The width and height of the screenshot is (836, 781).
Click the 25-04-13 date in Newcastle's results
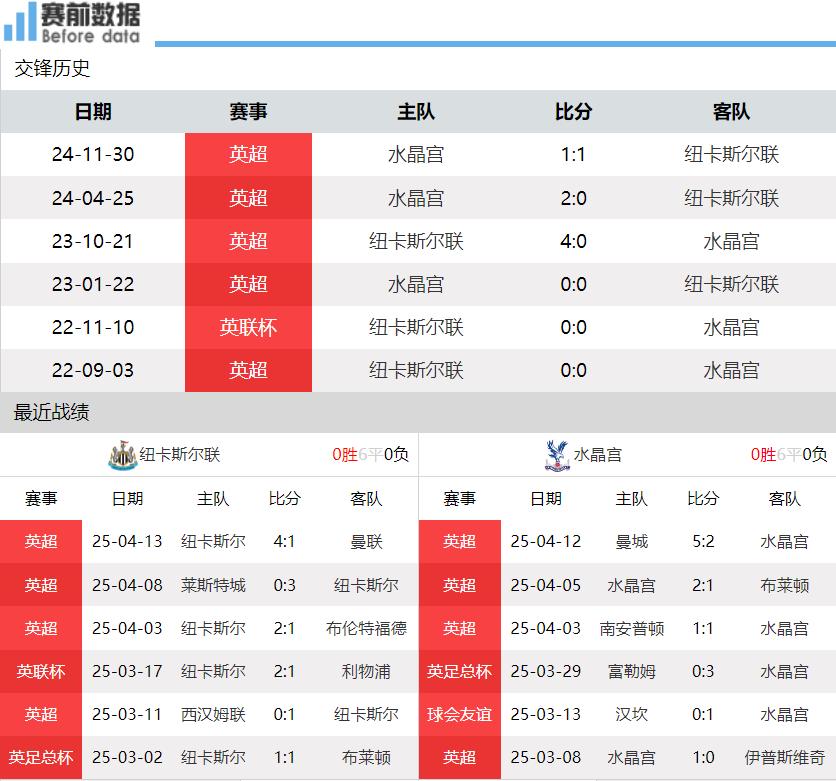pos(127,542)
